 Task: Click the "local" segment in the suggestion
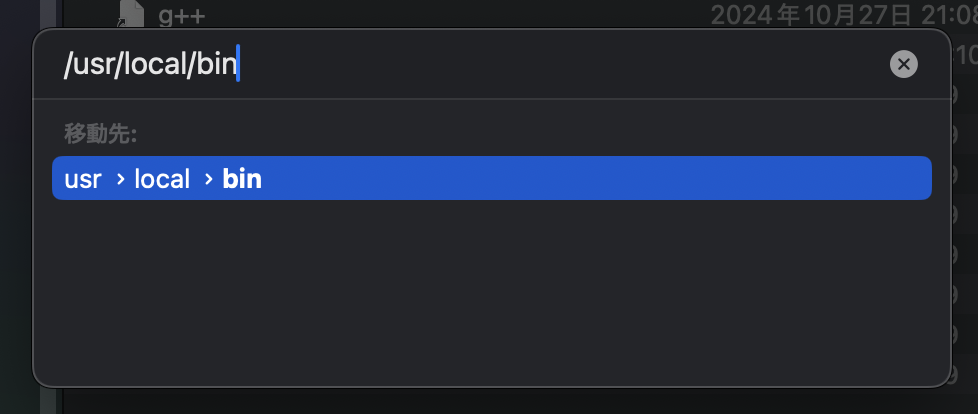(162, 179)
